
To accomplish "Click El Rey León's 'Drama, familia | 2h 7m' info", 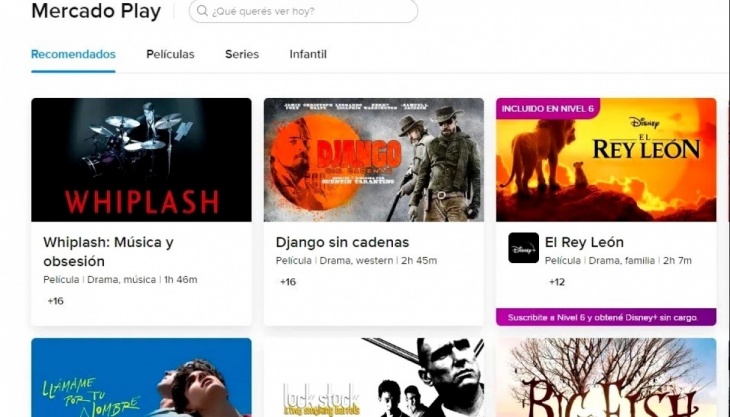I will pos(640,261).
